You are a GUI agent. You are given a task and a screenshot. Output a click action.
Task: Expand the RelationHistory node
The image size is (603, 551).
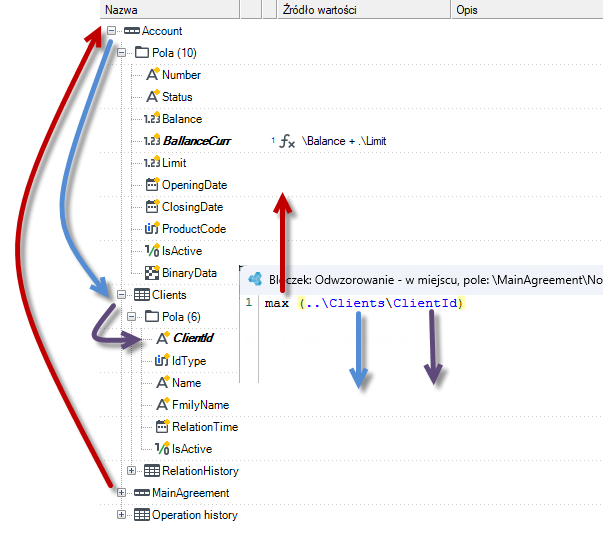(x=131, y=471)
